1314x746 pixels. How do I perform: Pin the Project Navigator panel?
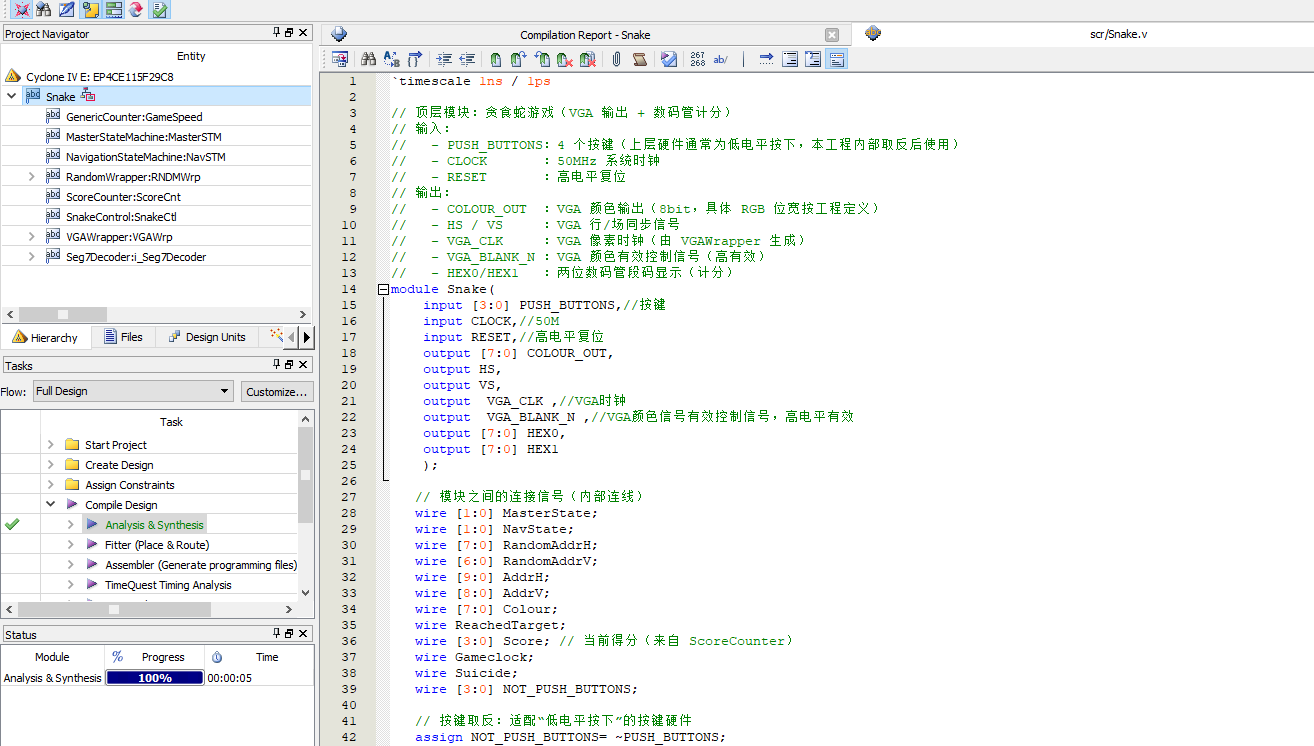click(277, 33)
